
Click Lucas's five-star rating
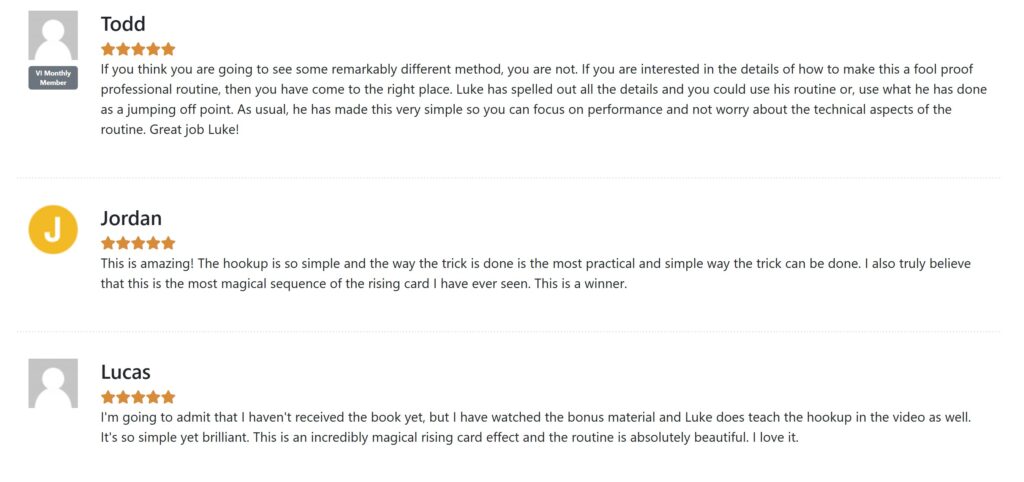pyautogui.click(x=138, y=397)
